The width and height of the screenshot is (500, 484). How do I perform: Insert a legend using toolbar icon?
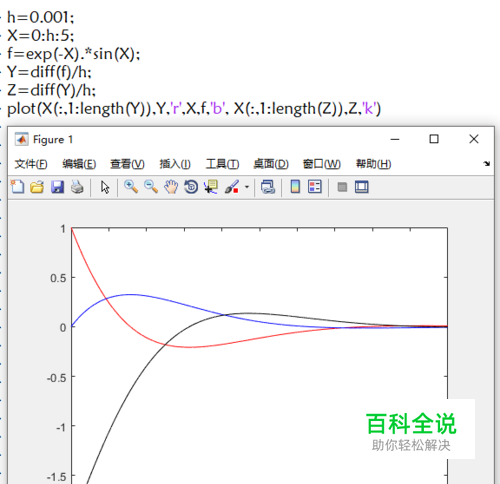[x=315, y=187]
